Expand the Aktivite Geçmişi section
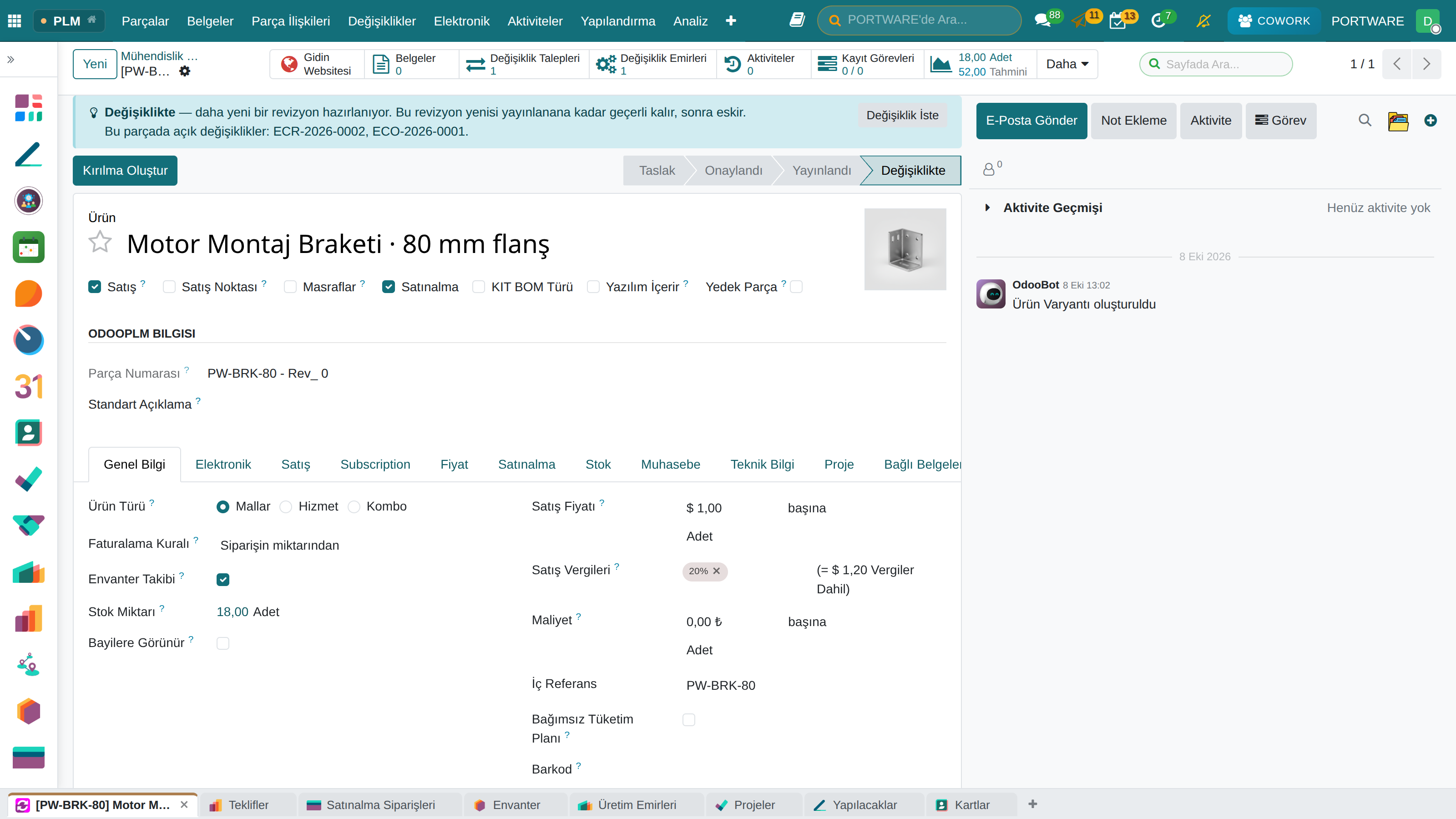The height and width of the screenshot is (819, 1456). [987, 207]
